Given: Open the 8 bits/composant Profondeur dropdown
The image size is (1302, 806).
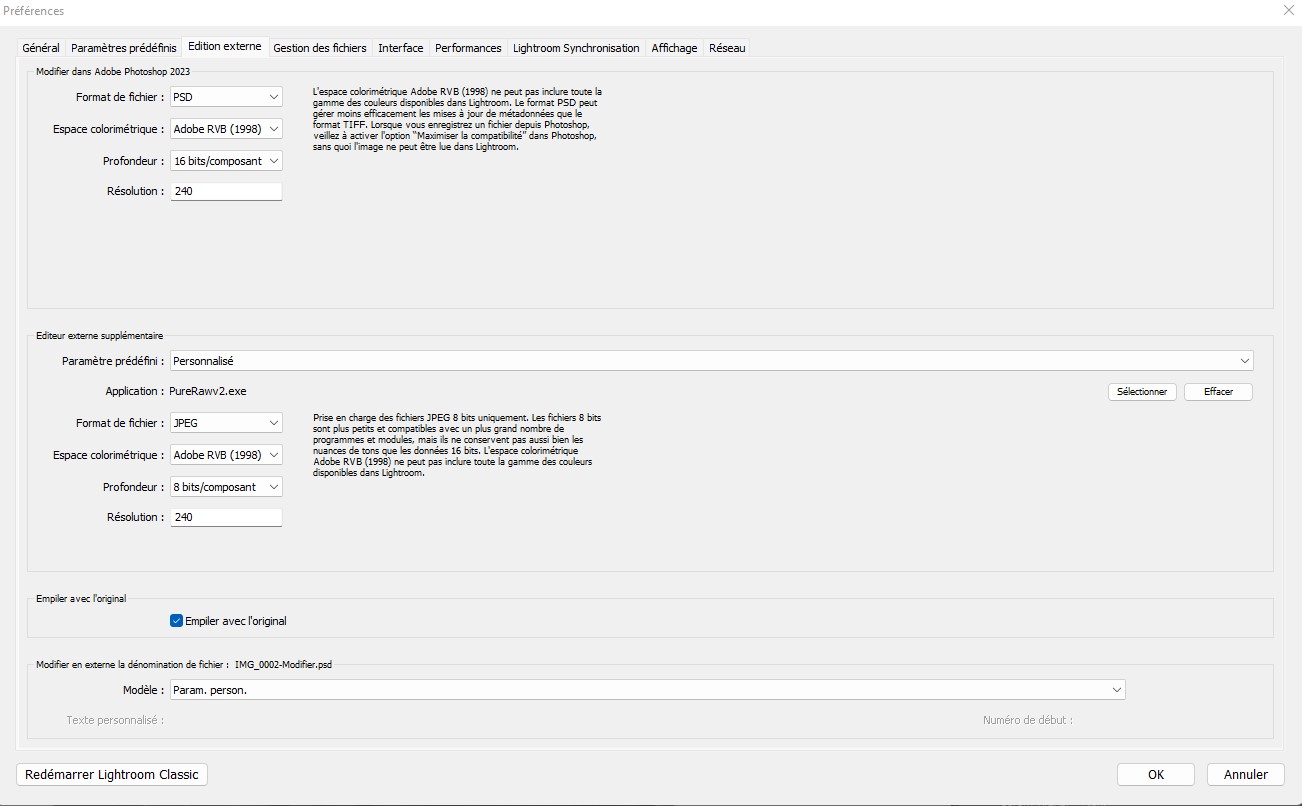Looking at the screenshot, I should [226, 487].
